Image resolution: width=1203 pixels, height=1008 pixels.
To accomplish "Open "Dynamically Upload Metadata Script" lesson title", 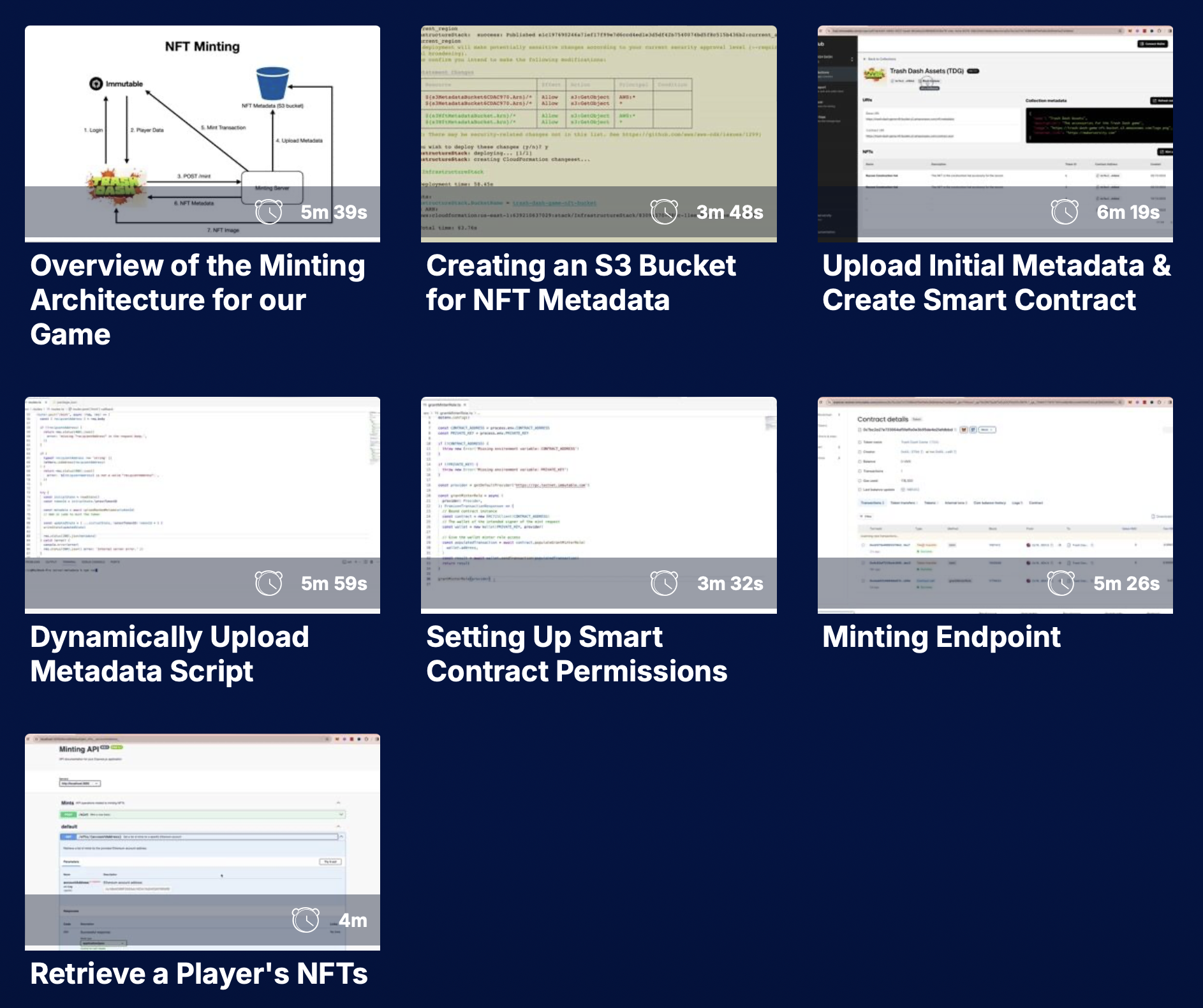I will click(170, 654).
